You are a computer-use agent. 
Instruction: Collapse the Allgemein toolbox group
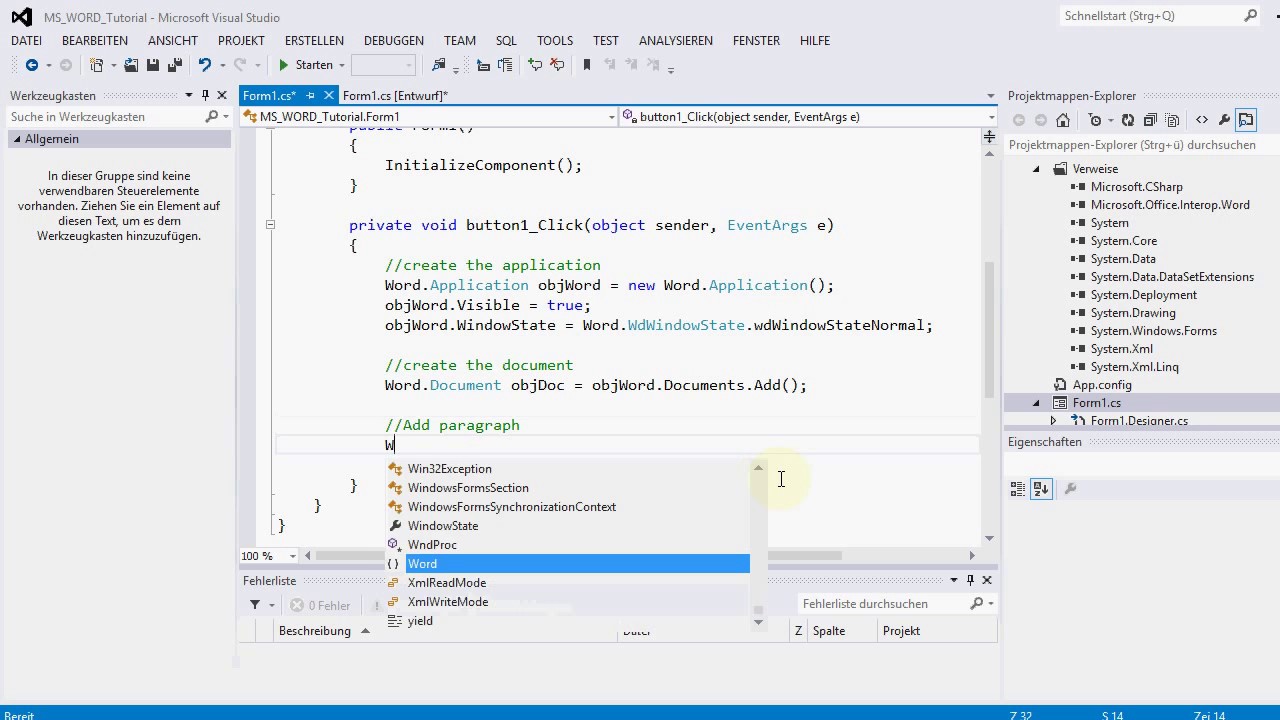click(x=16, y=139)
